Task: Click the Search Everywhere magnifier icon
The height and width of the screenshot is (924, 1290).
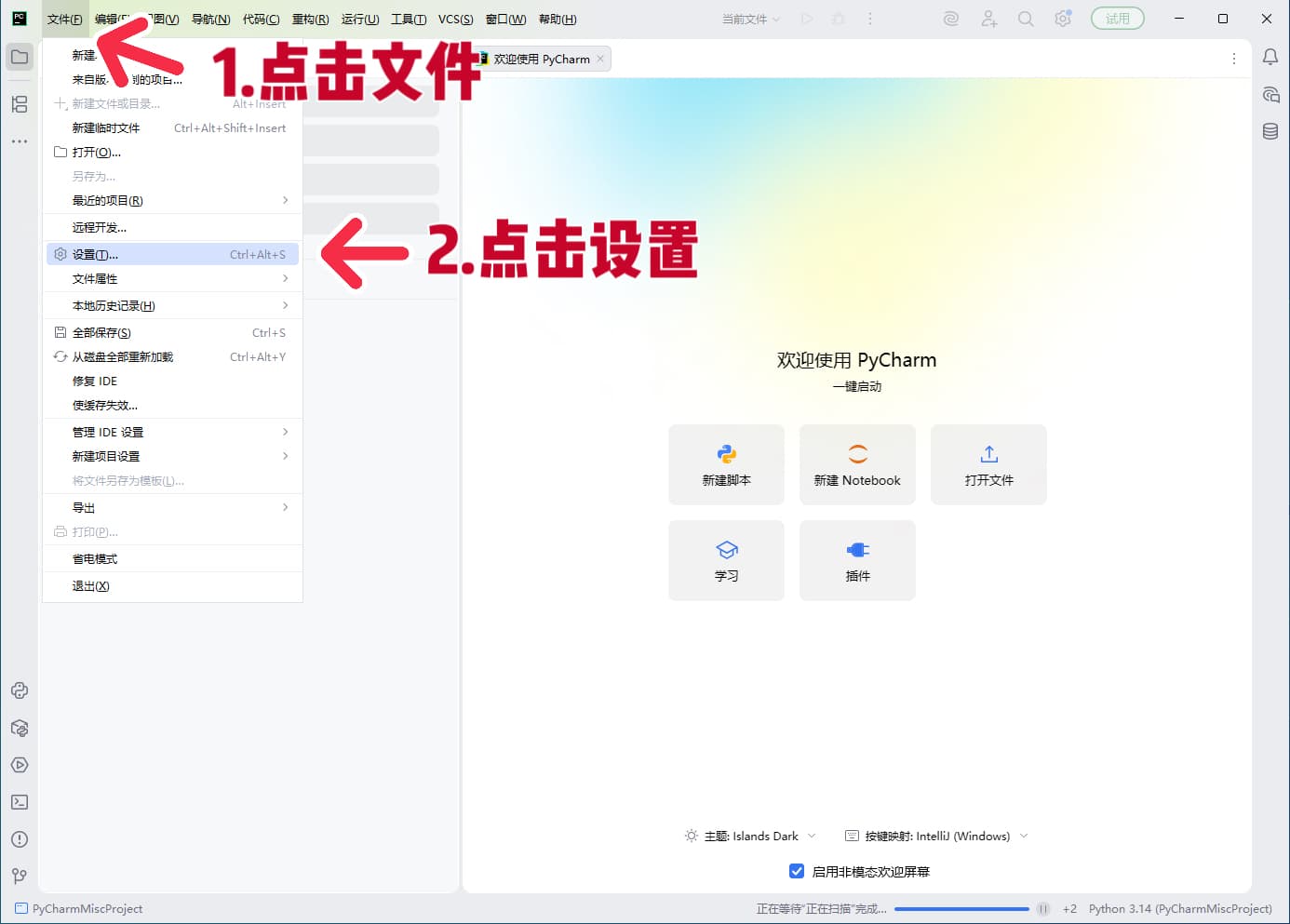Action: tap(1026, 19)
